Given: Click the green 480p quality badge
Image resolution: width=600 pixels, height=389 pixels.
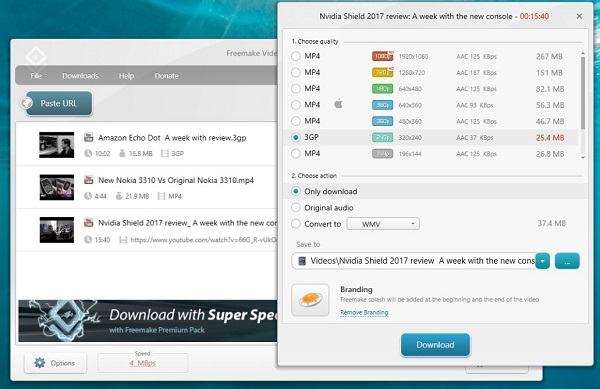Looking at the screenshot, I should pyautogui.click(x=383, y=89).
